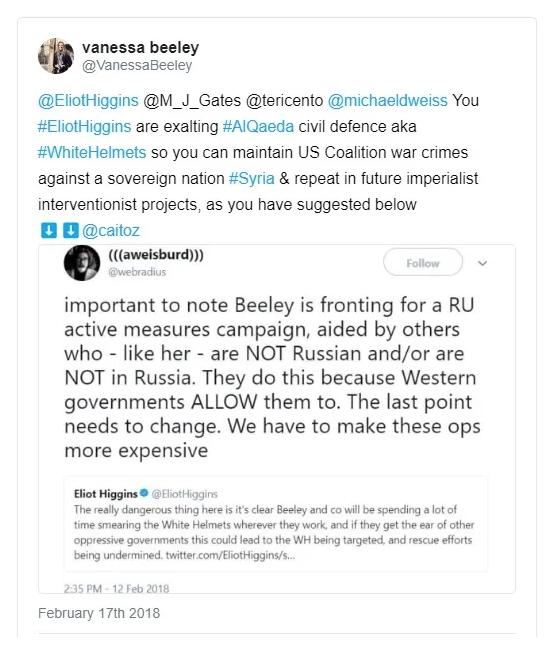Open the @EliotHiggins mention link
557x648 pixels.
click(x=88, y=100)
